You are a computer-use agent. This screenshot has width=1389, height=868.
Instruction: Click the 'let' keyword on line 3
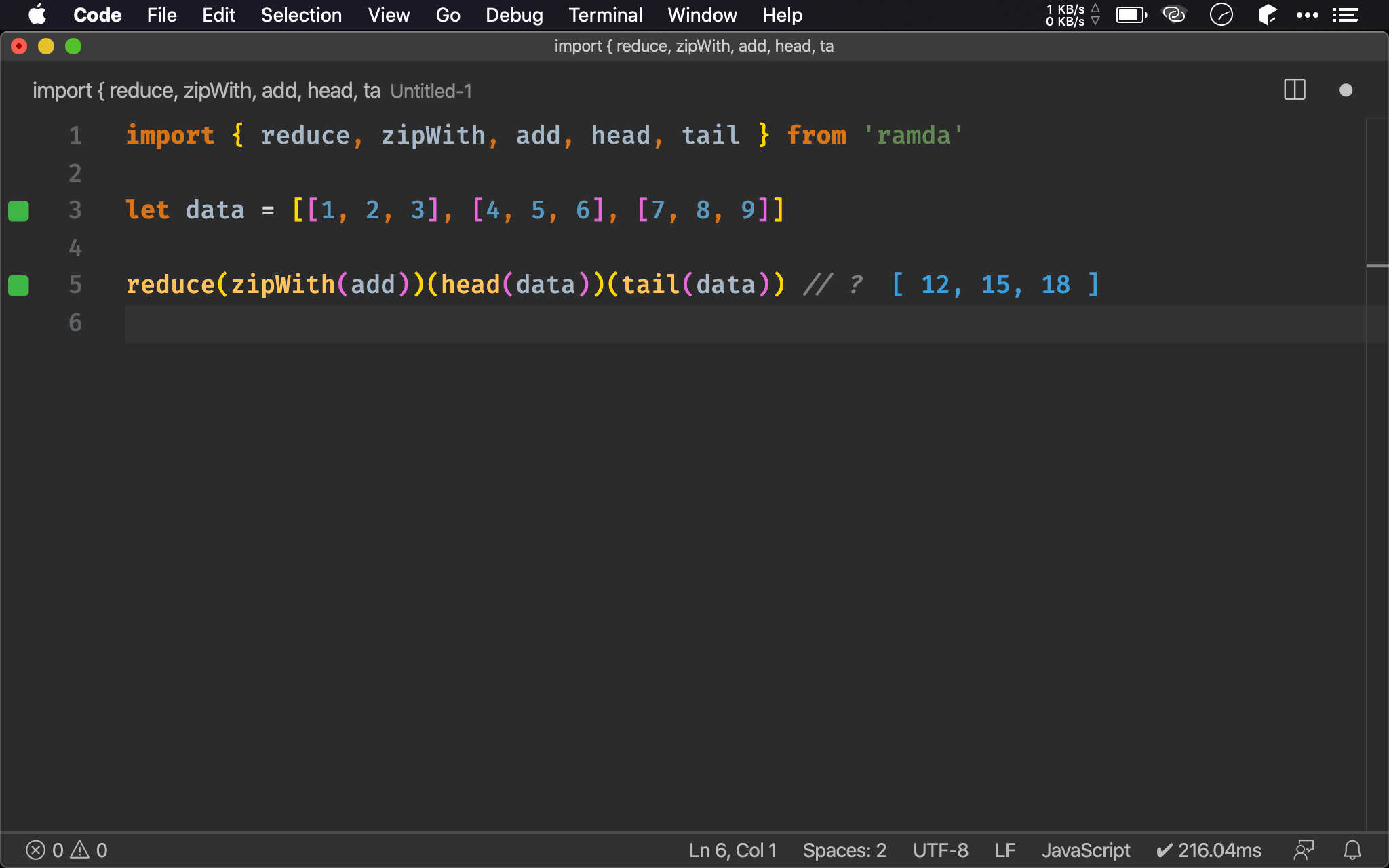(148, 210)
